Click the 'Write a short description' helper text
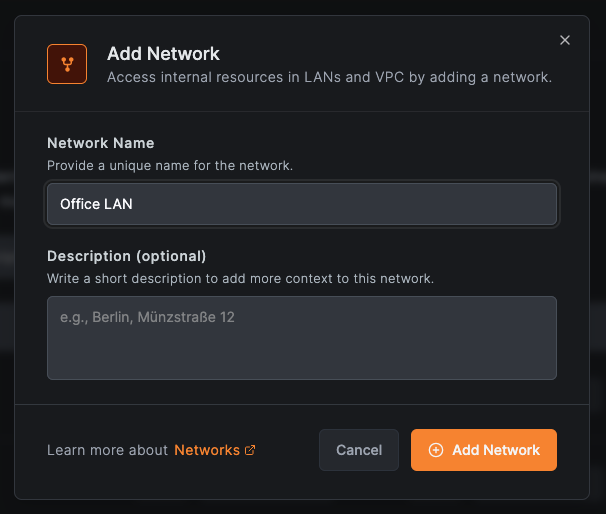The width and height of the screenshot is (606, 514). 240,278
